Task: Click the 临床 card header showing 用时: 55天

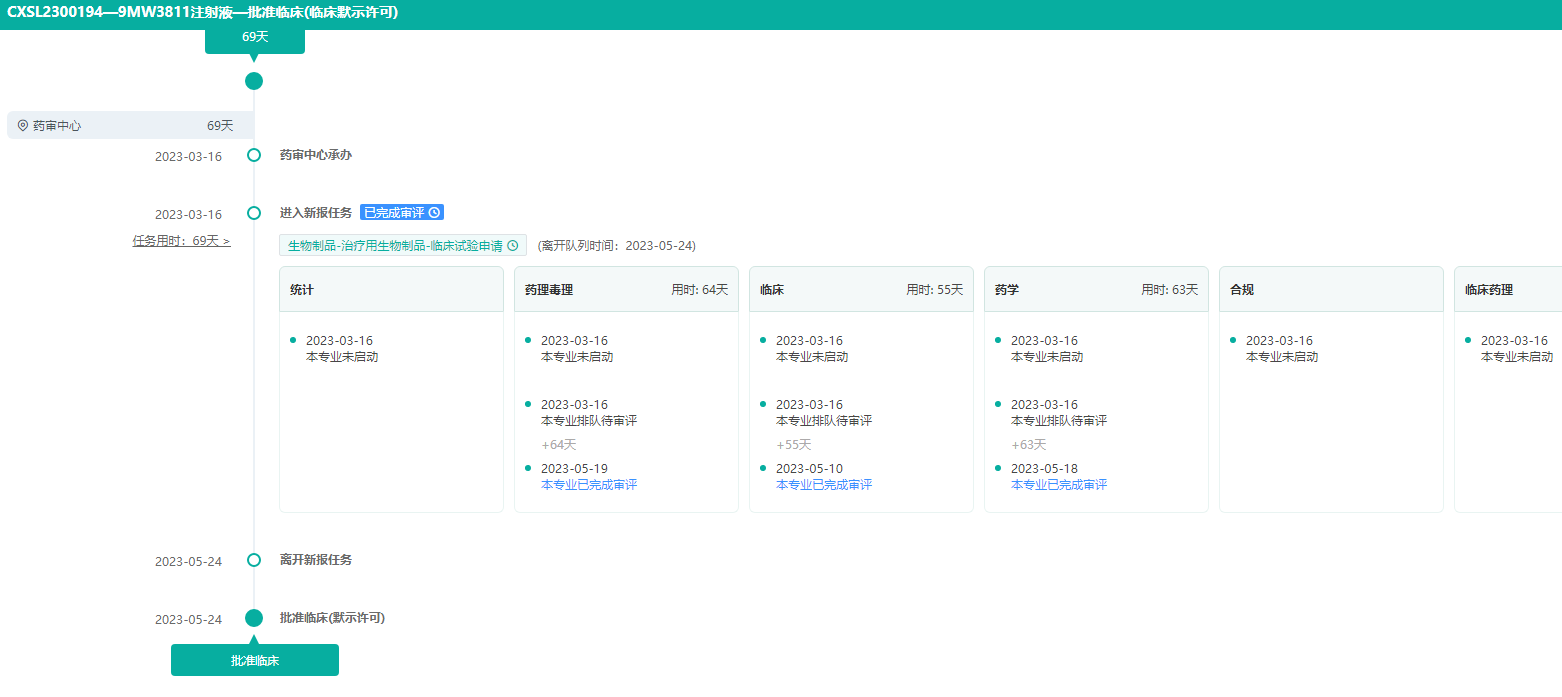Action: (861, 290)
